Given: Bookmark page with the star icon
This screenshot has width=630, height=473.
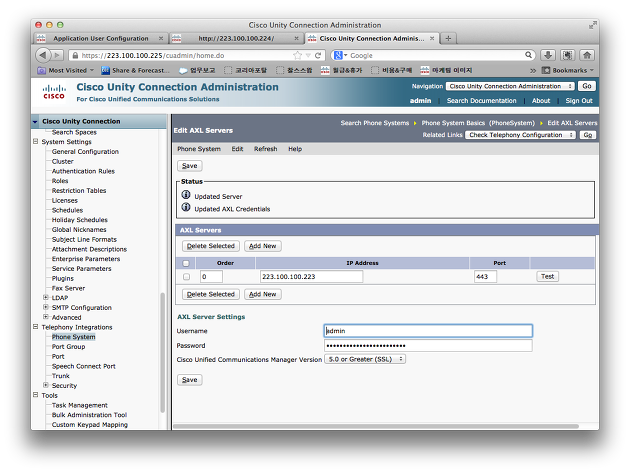Looking at the screenshot, I should click(x=297, y=55).
